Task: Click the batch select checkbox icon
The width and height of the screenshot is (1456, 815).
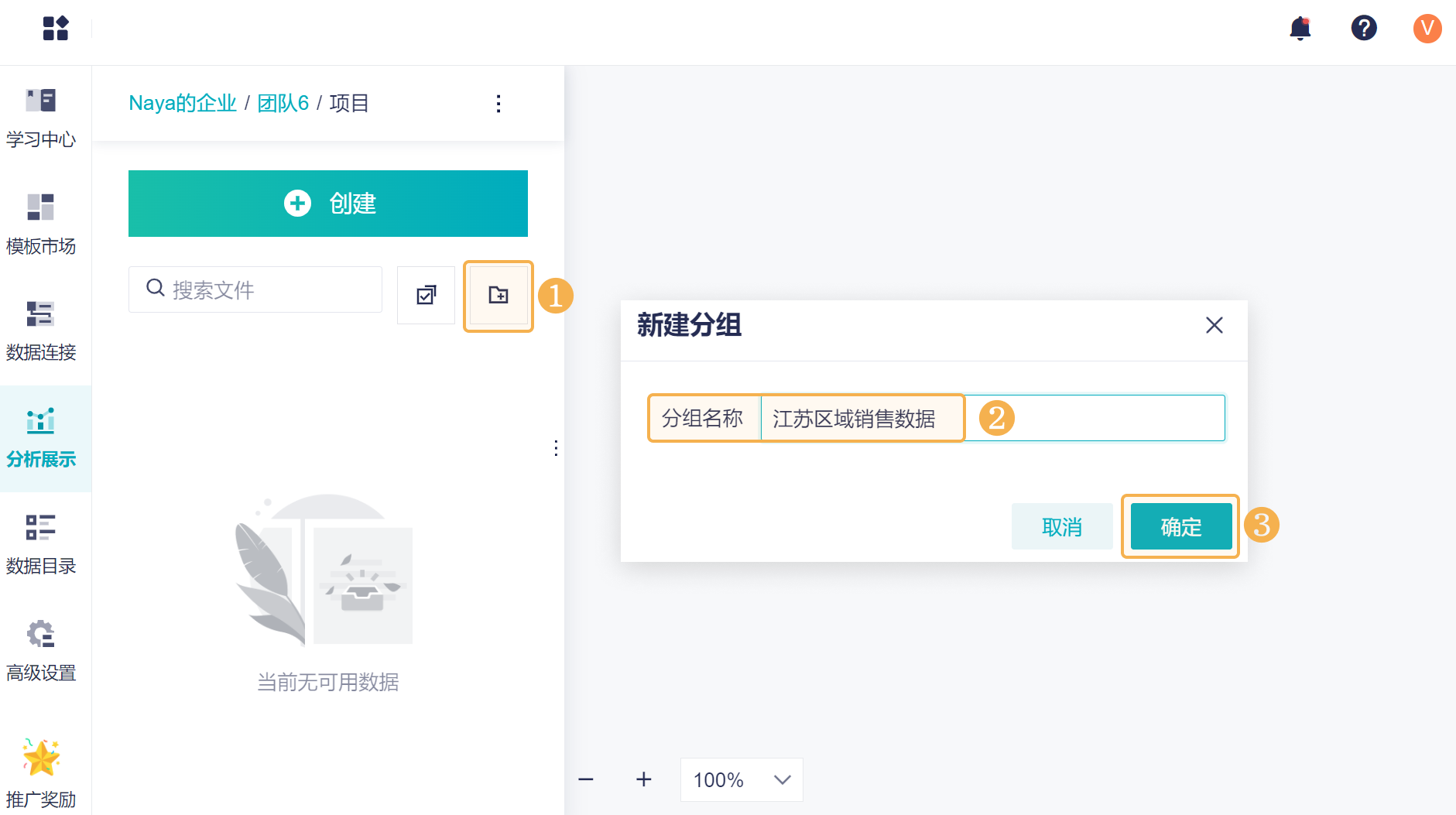Action: click(x=426, y=295)
